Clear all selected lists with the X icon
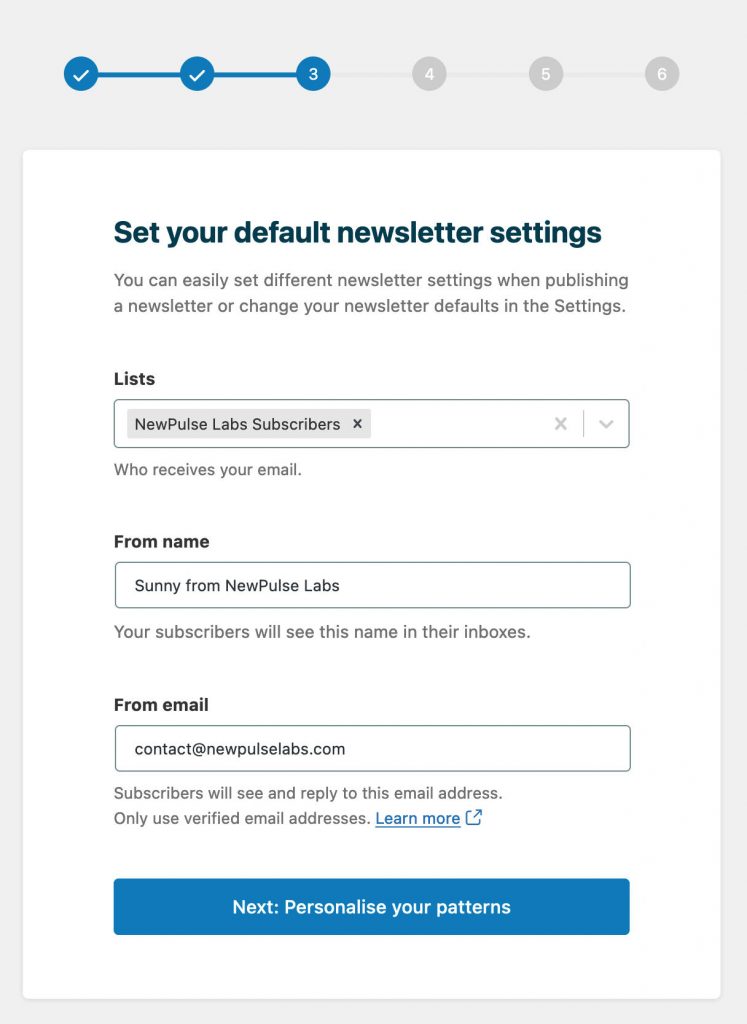The width and height of the screenshot is (747, 1024). pos(560,423)
